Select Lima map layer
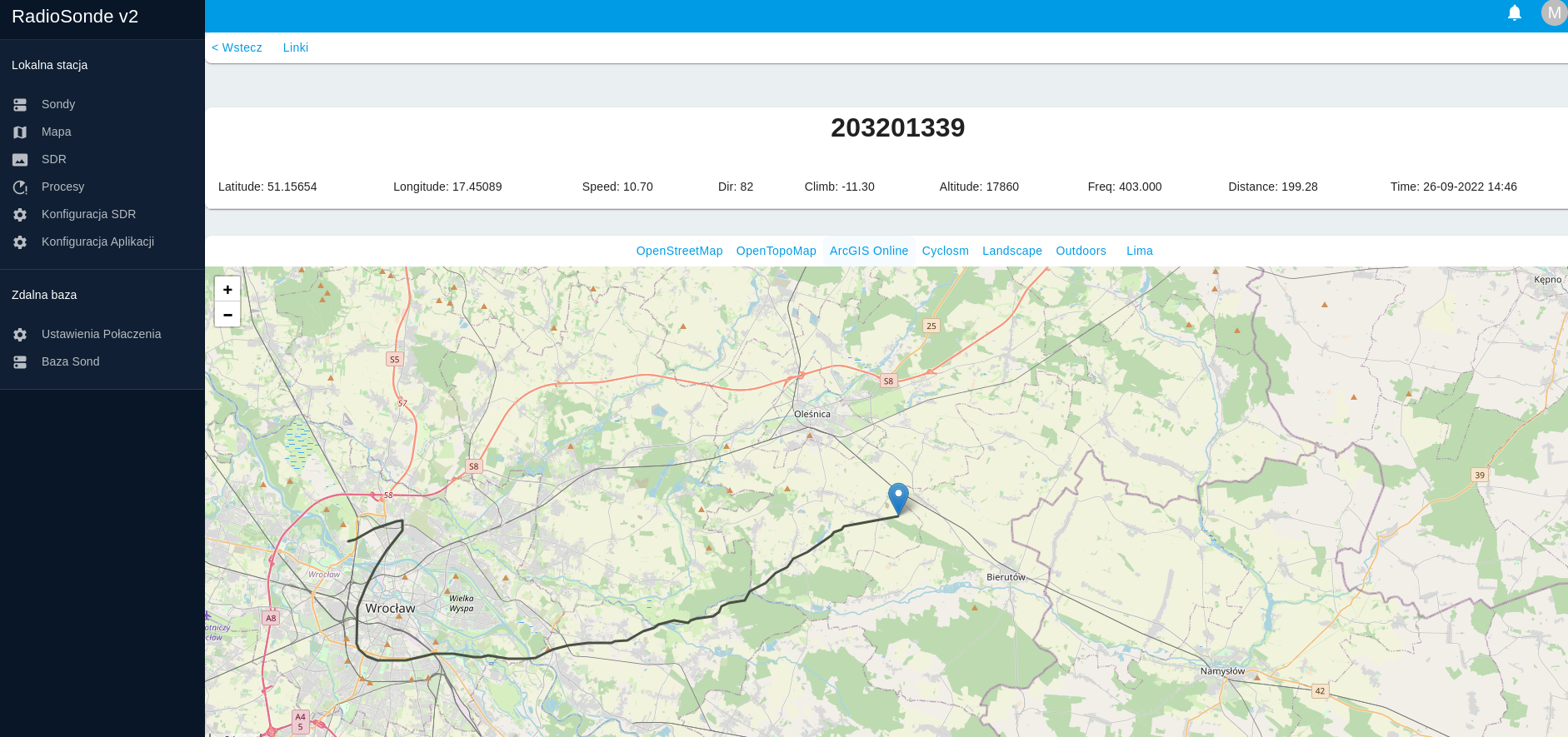This screenshot has height=737, width=1568. pos(1139,251)
